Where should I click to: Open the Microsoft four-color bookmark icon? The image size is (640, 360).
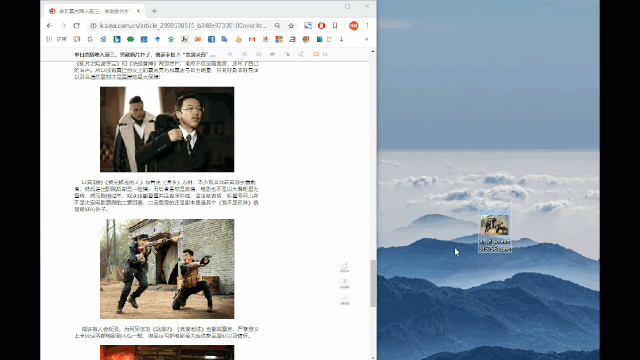pos(279,39)
